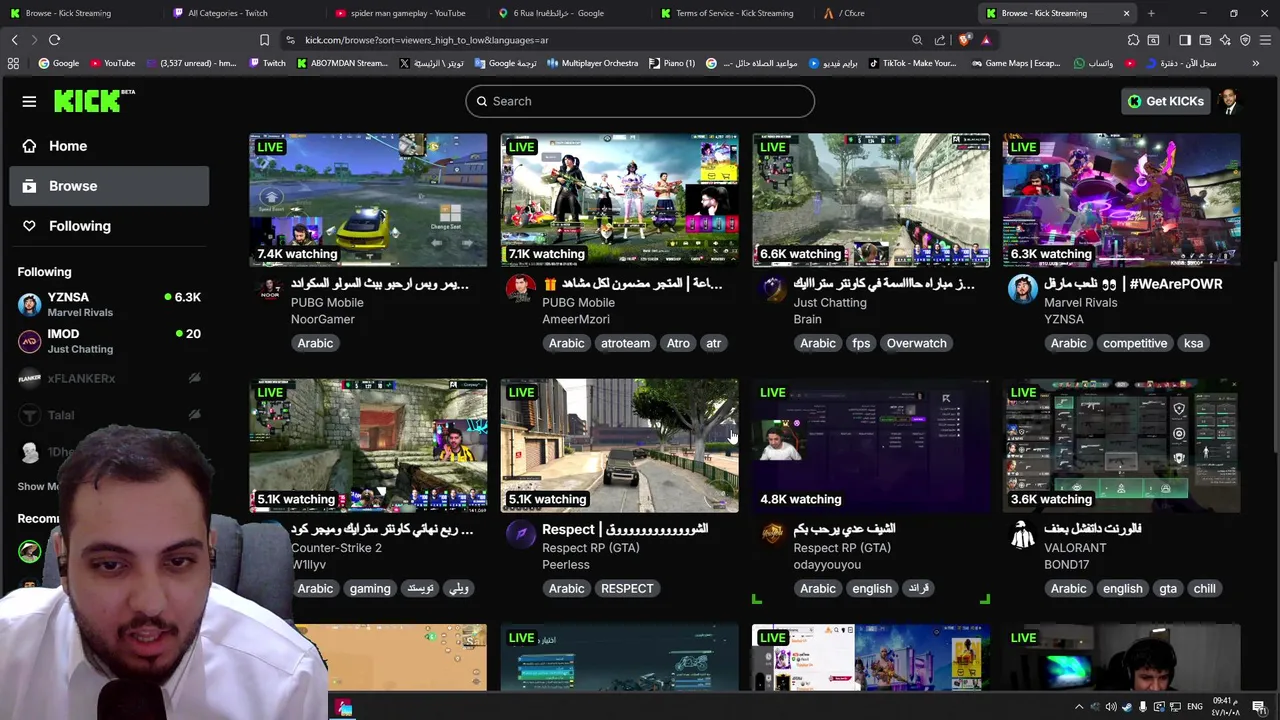Viewport: 1280px width, 720px height.
Task: Click the odayyouyou channel avatar
Action: pos(772,535)
